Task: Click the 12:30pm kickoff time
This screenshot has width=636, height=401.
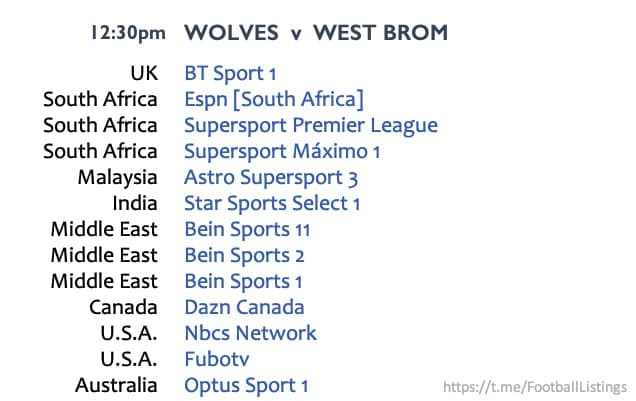Action: tap(128, 33)
